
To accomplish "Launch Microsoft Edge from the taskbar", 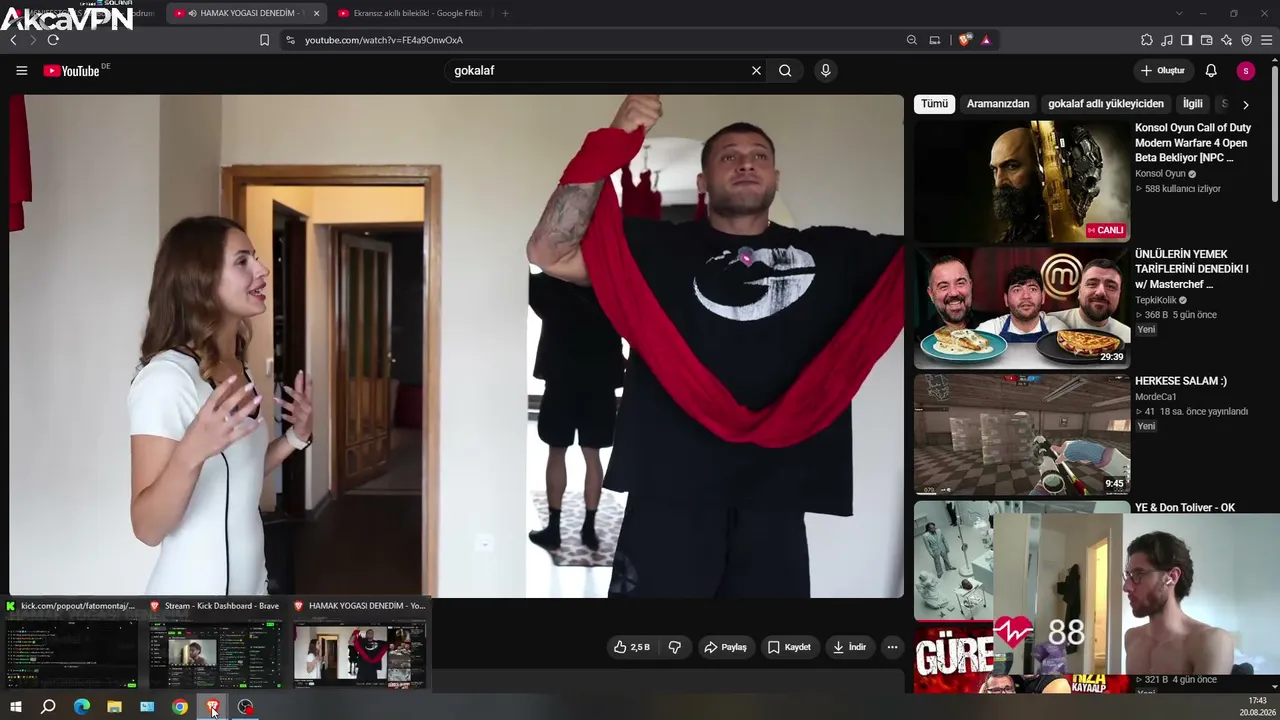I will pos(82,707).
